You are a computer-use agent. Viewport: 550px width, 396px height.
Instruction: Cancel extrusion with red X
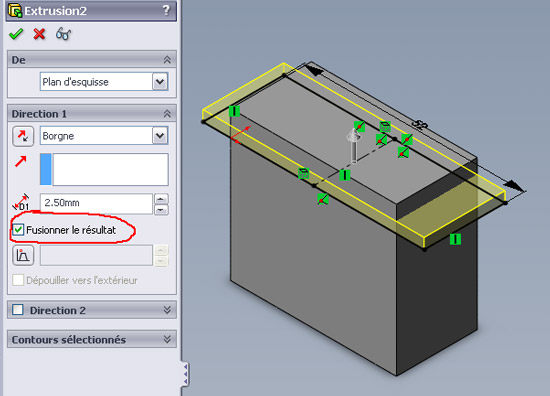tap(39, 34)
